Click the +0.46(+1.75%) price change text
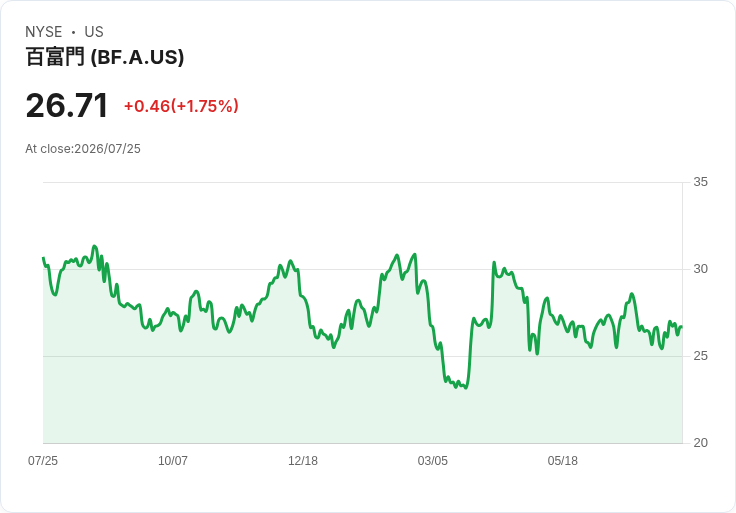Screen dimensions: 736x513 [x=181, y=106]
